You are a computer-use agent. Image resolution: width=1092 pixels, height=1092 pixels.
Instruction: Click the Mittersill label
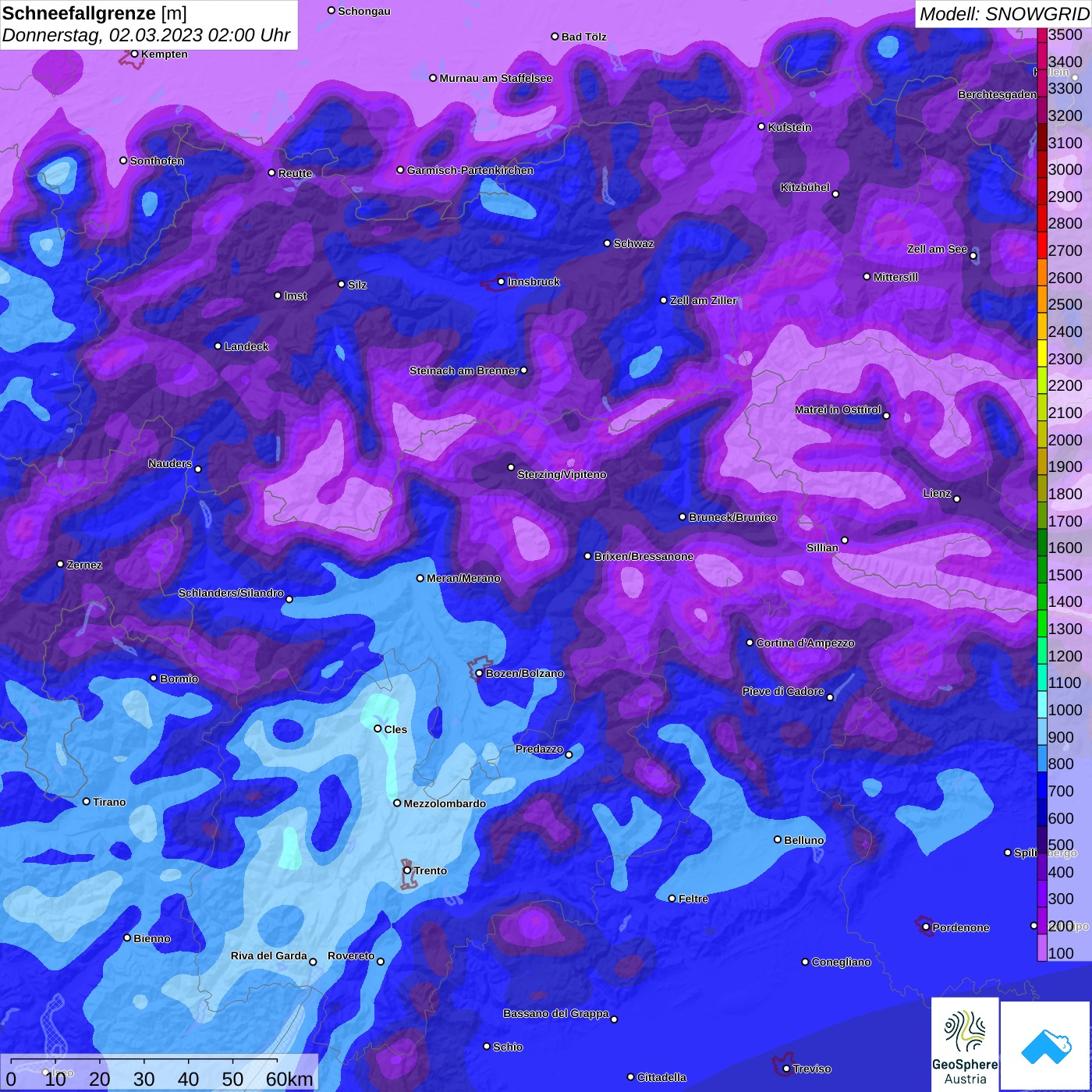895,277
